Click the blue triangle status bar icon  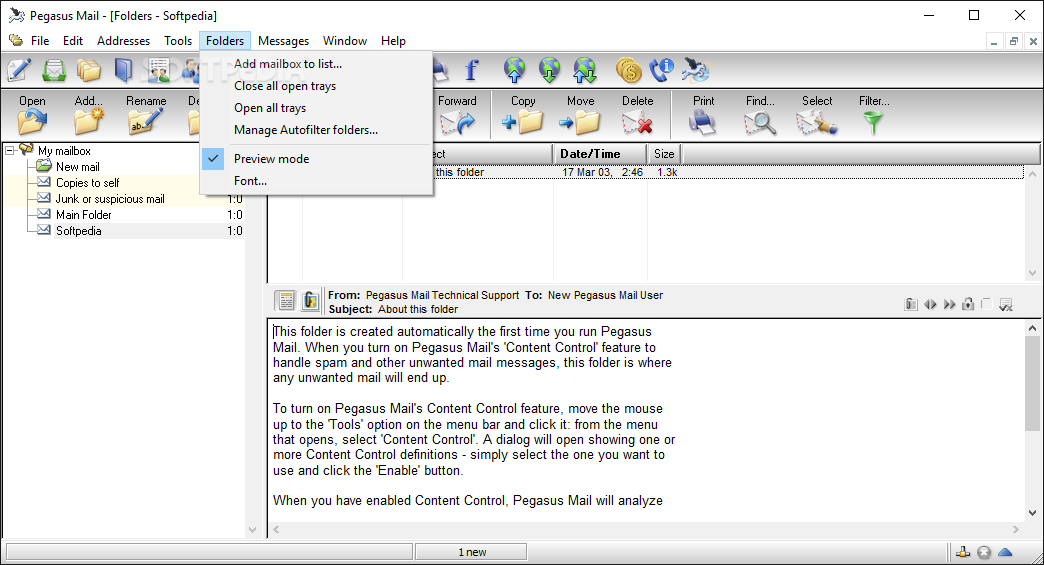[x=1005, y=552]
